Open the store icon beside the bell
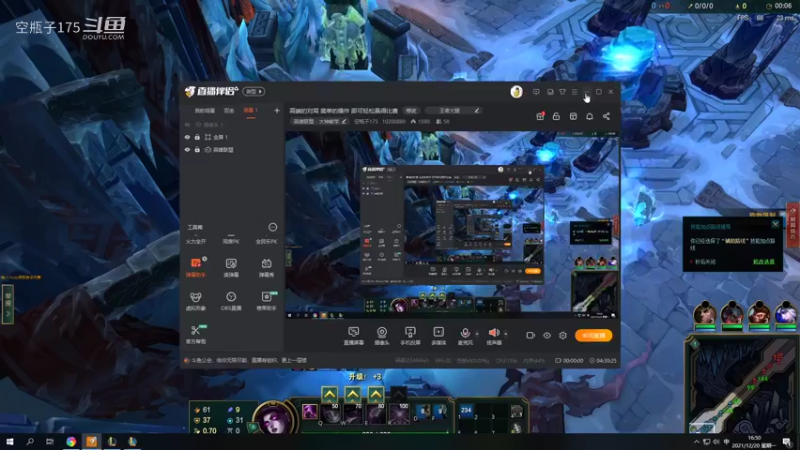 (573, 116)
